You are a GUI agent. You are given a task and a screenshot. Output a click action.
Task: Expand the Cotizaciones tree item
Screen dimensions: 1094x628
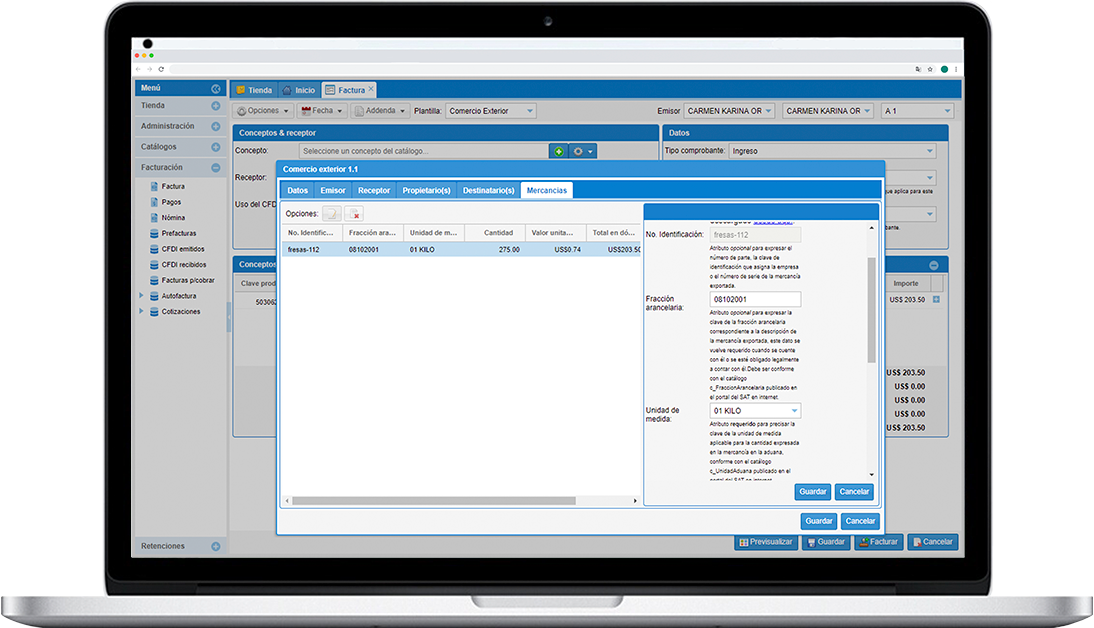click(141, 311)
